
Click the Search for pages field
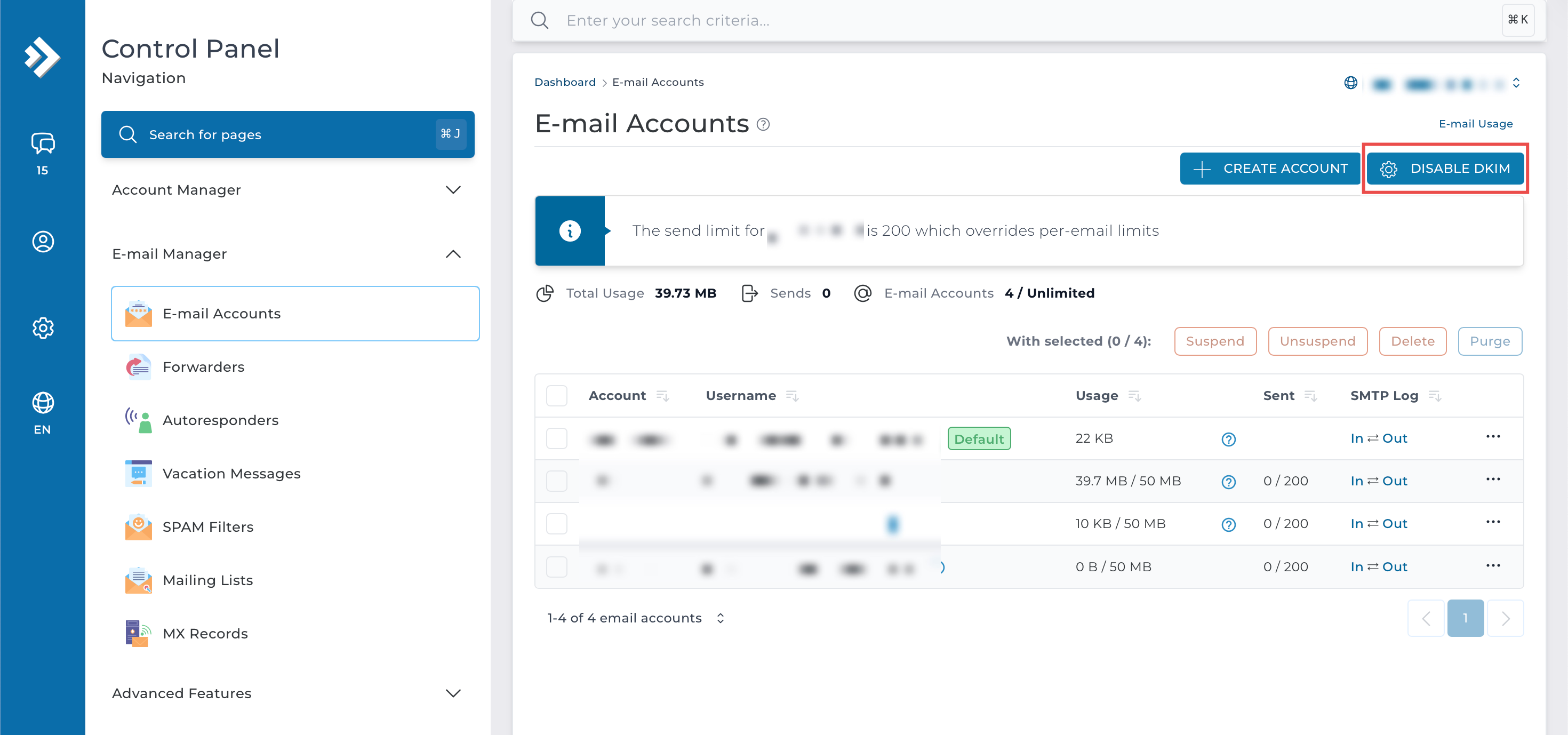click(x=287, y=134)
